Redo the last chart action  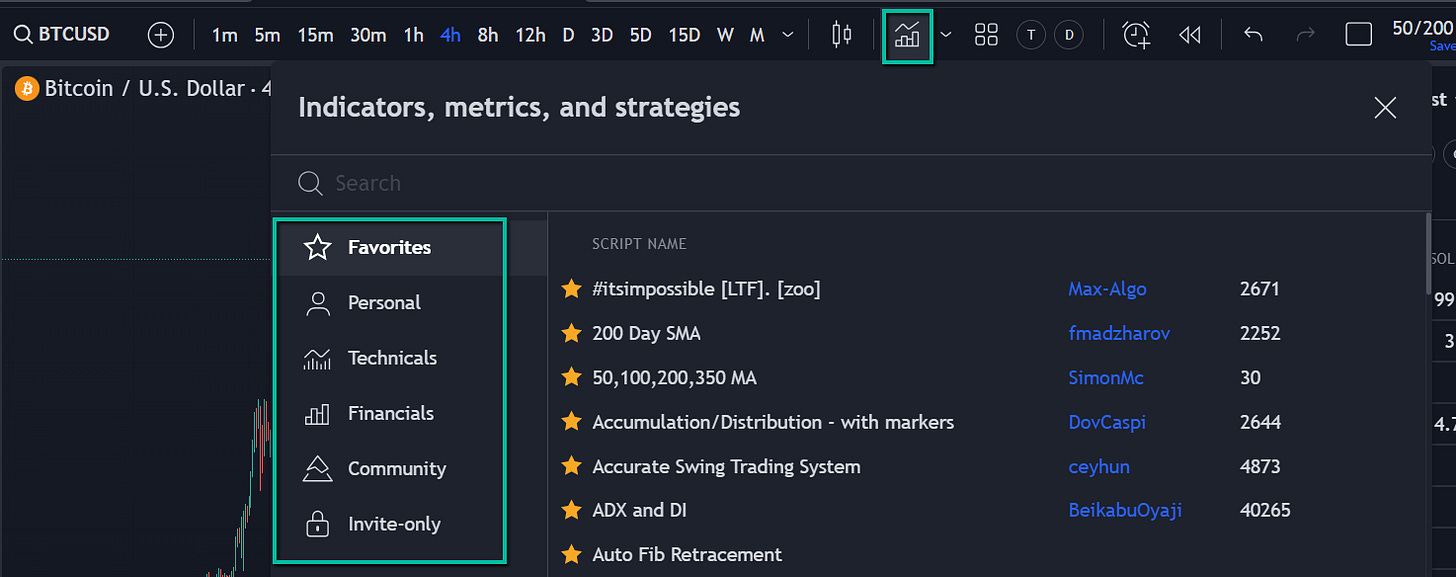tap(1305, 34)
